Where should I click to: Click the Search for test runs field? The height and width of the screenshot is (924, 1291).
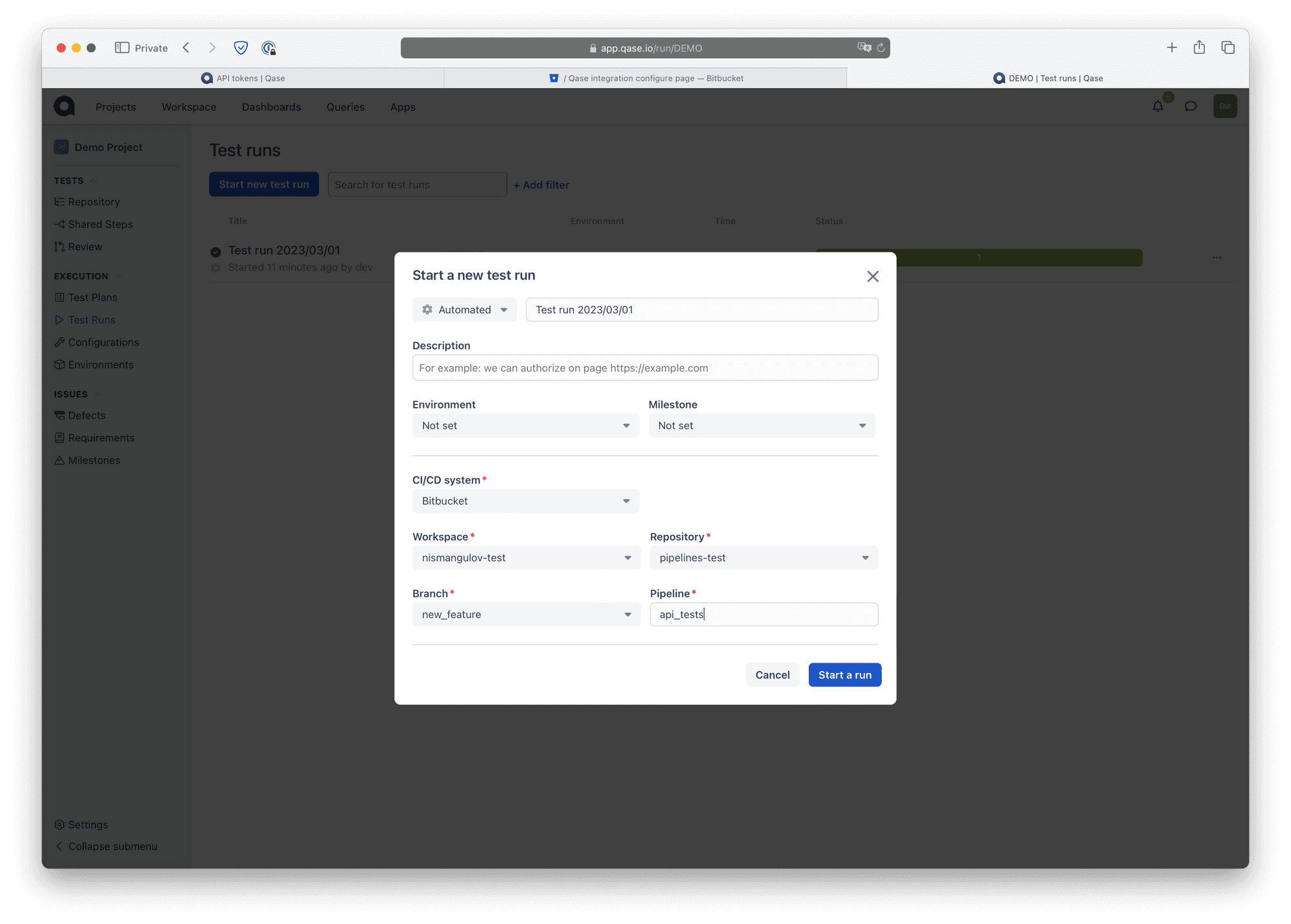click(417, 185)
